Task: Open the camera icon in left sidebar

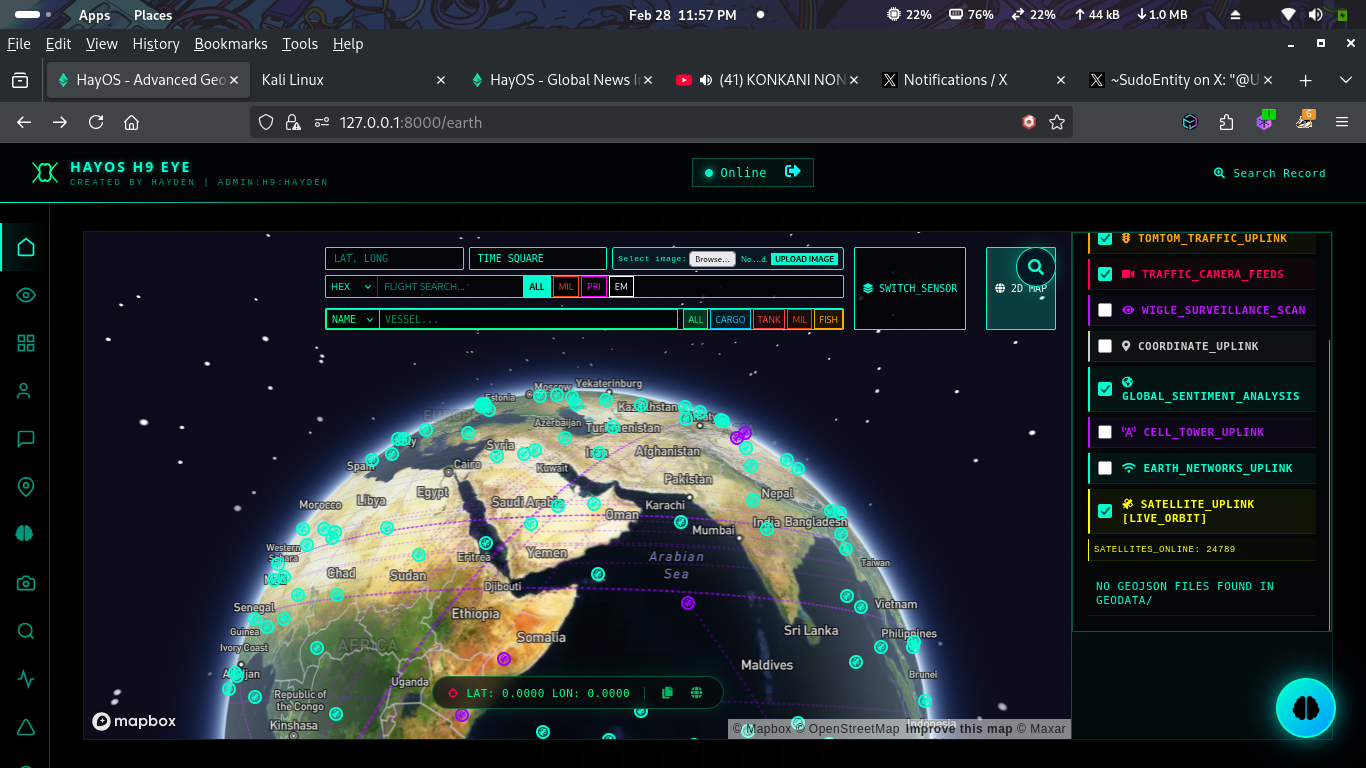Action: tap(26, 583)
